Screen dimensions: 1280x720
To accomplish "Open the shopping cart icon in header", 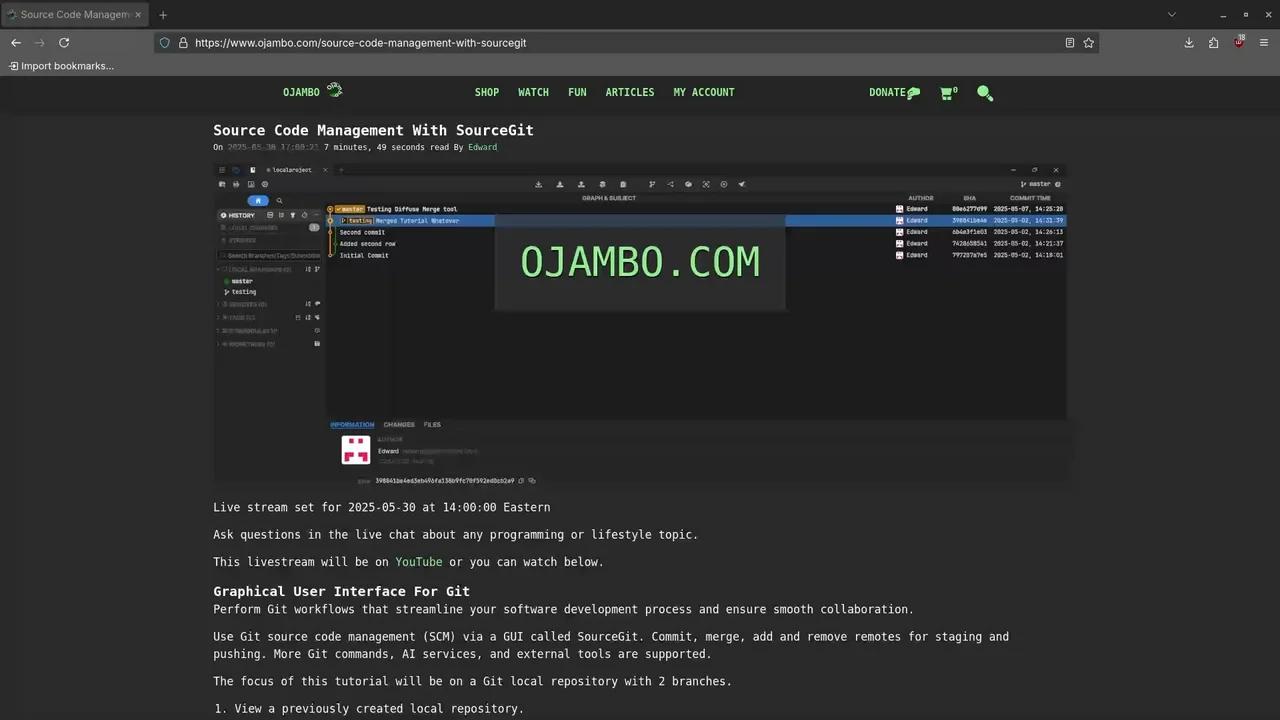I will (947, 92).
